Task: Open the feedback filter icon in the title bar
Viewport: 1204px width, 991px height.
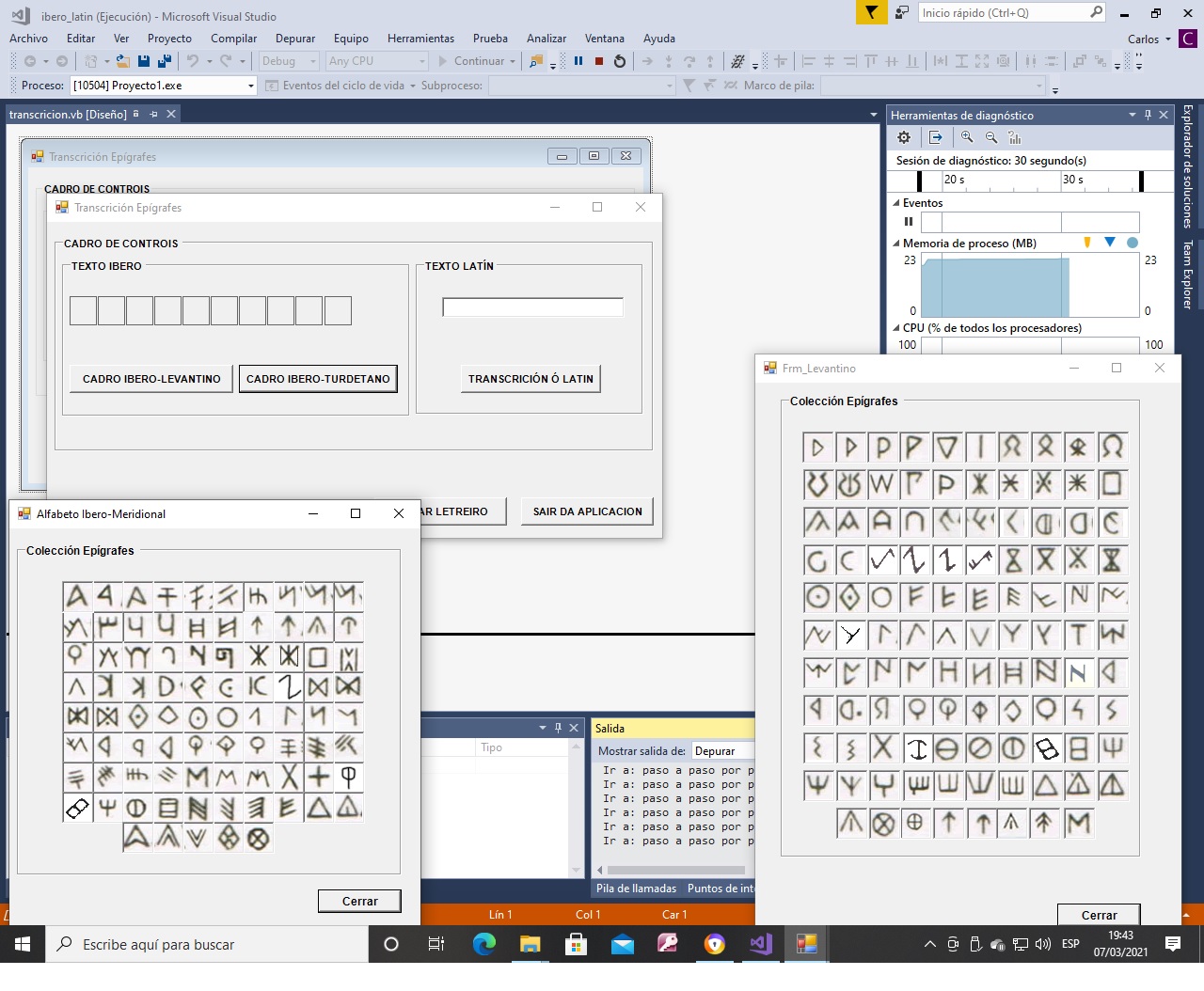Action: 872,12
